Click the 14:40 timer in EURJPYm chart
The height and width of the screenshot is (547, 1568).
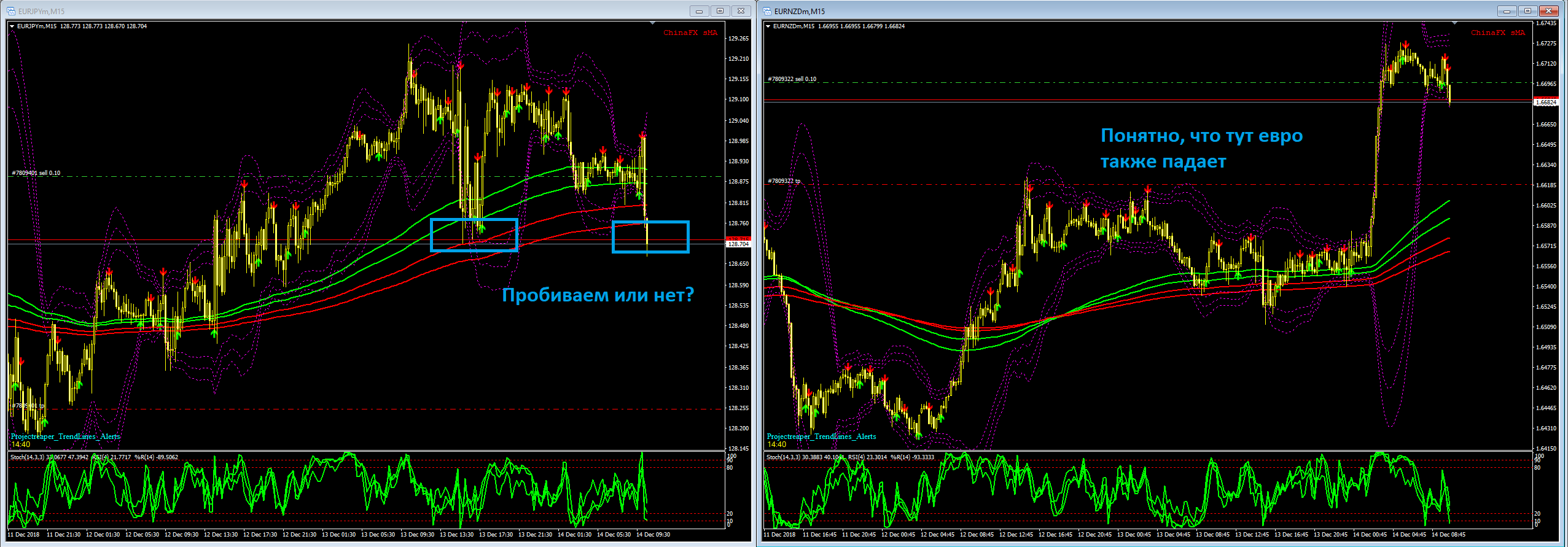point(20,444)
